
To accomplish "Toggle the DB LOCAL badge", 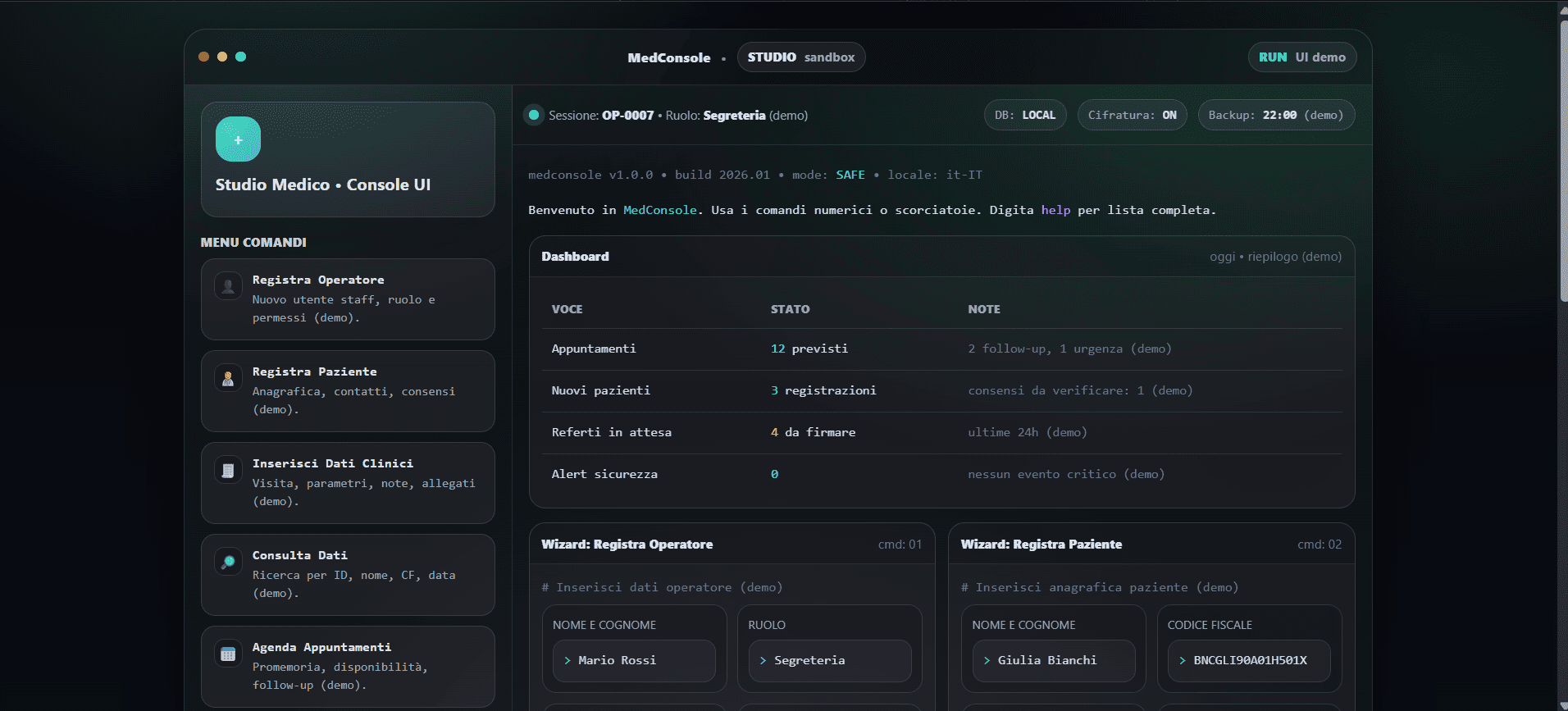I will point(1024,116).
